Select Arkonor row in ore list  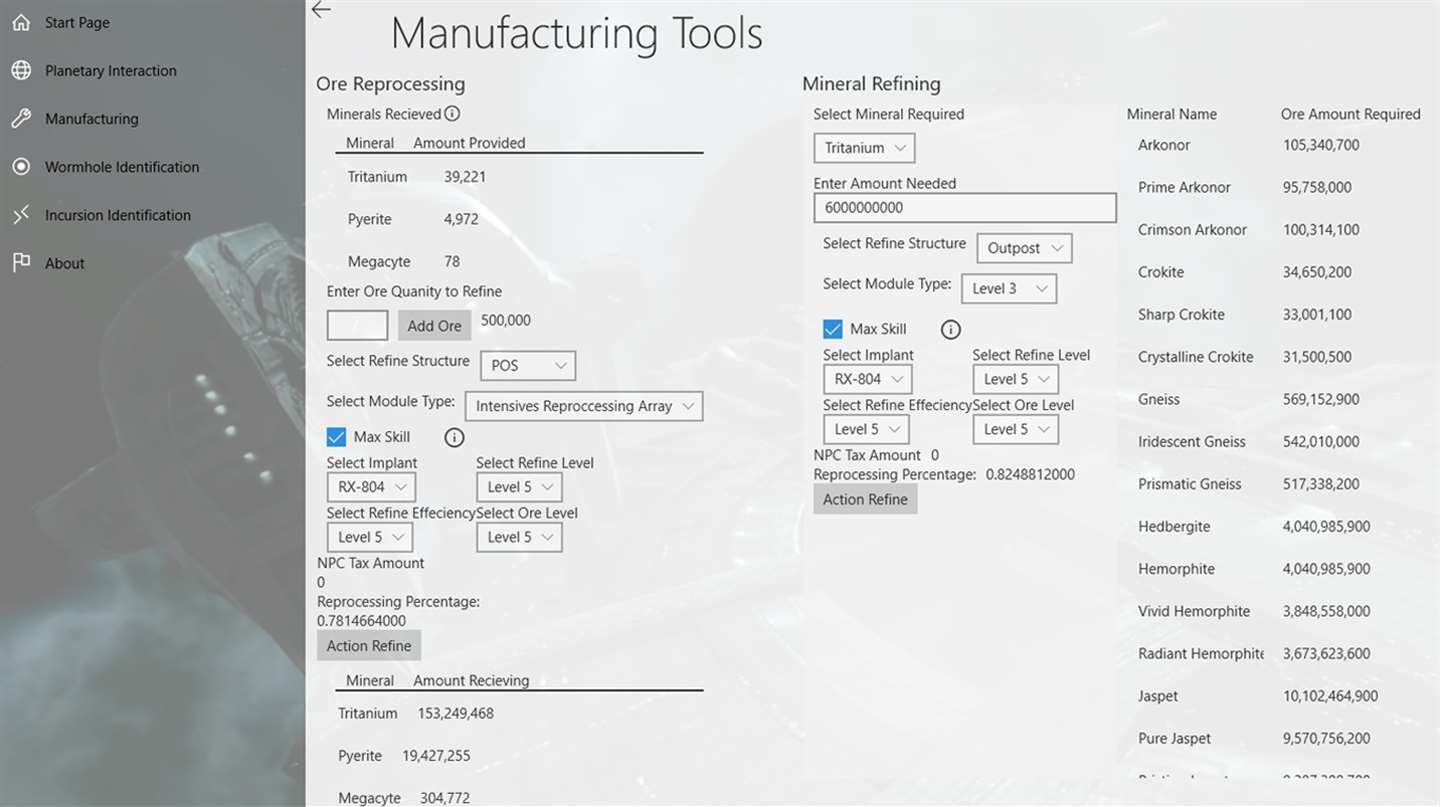pos(1280,145)
